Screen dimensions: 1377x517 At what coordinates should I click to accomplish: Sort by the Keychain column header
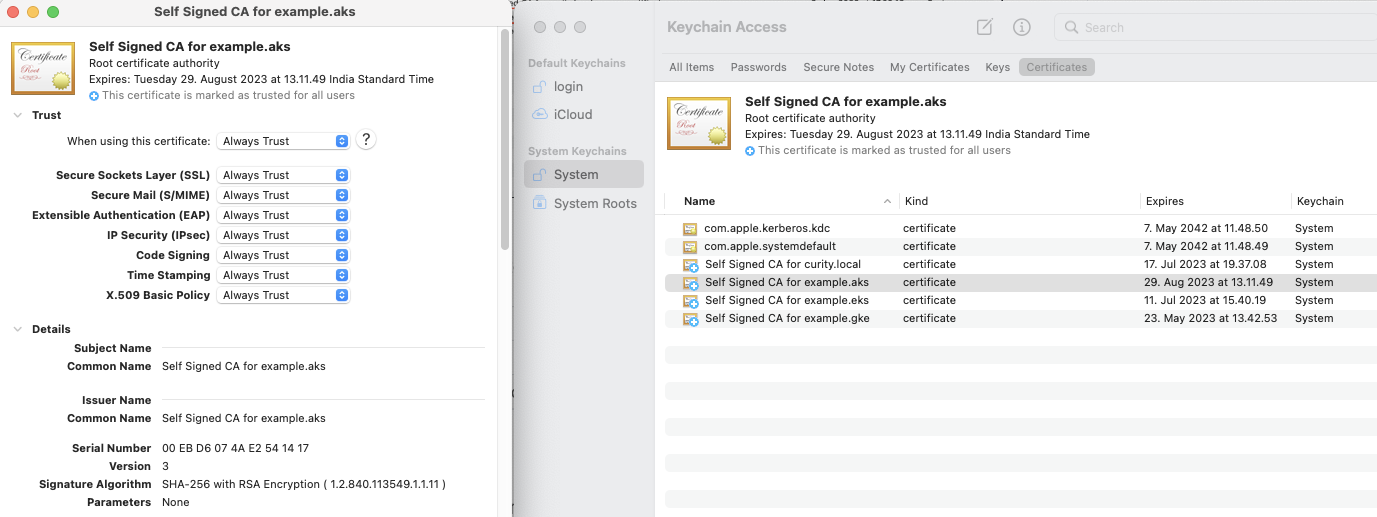(x=1320, y=201)
